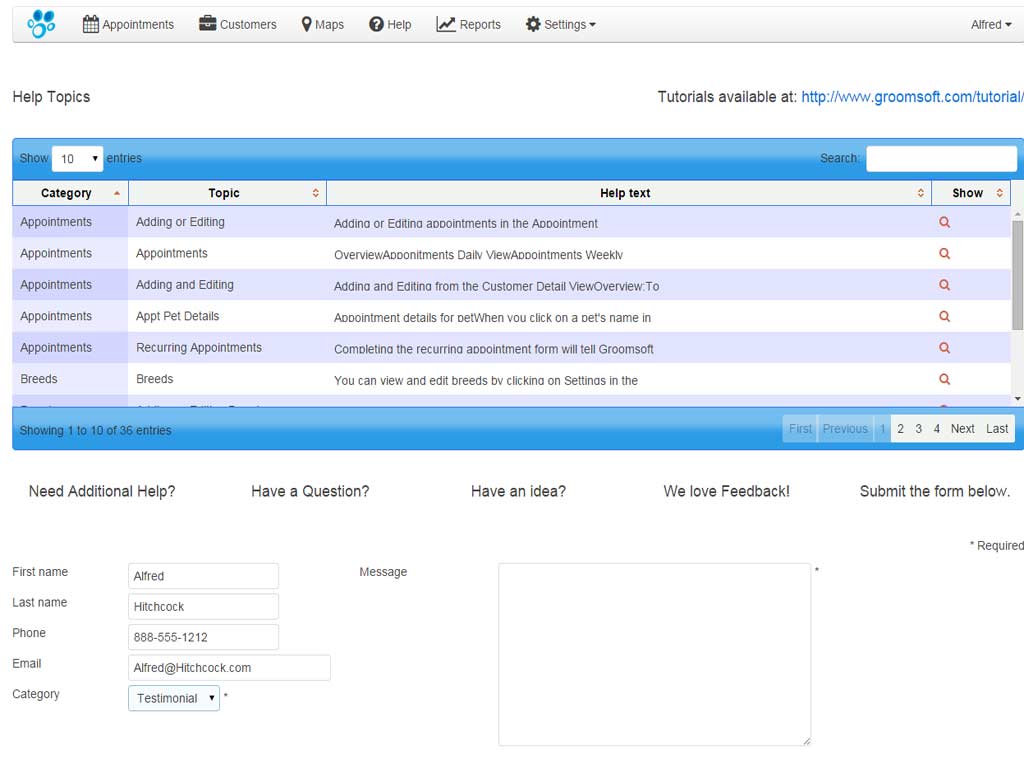Screen dimensions: 1024x768
Task: View Recurring Appointments help via magnifier icon
Action: point(944,347)
